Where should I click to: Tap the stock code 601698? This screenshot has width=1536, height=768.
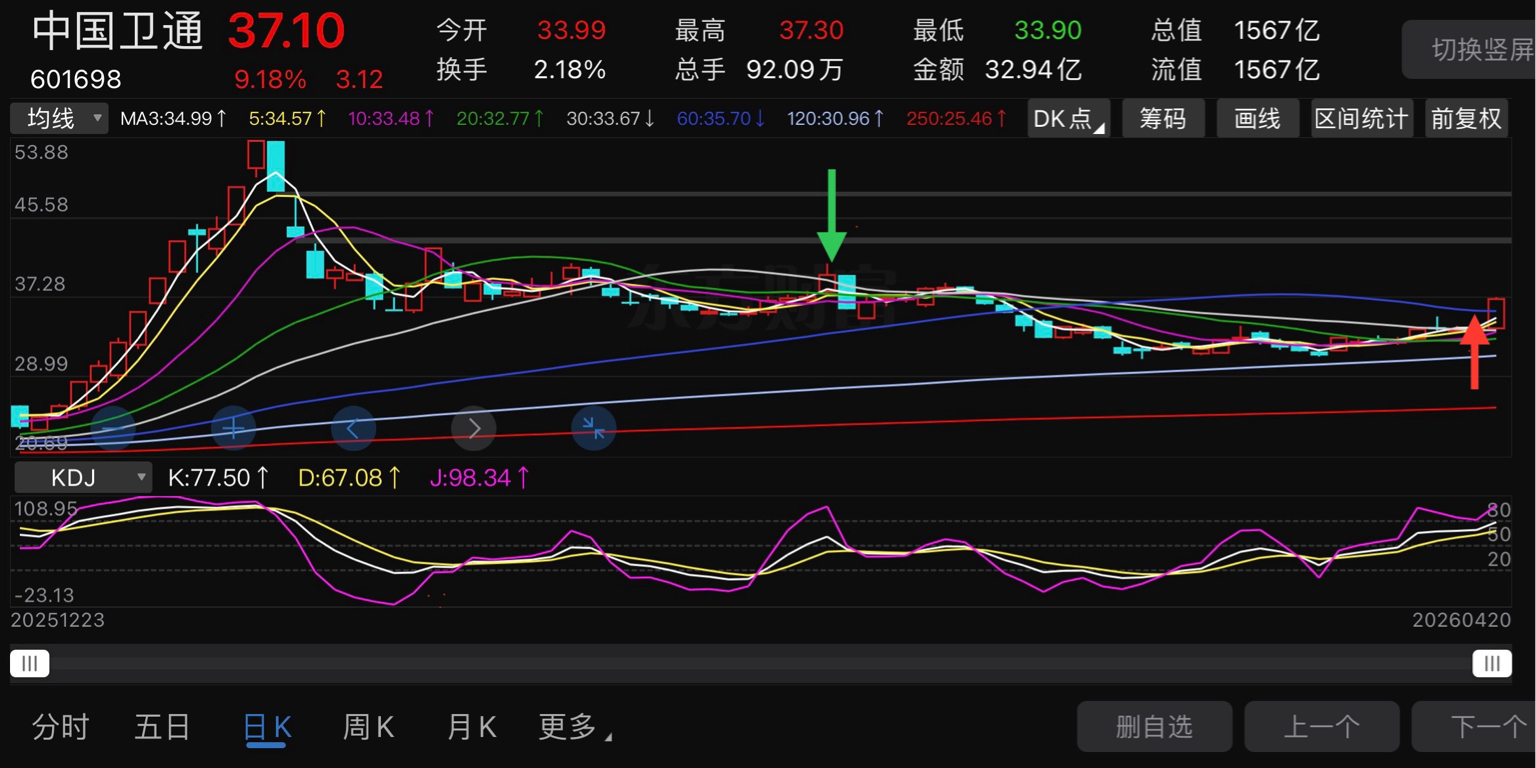point(76,79)
